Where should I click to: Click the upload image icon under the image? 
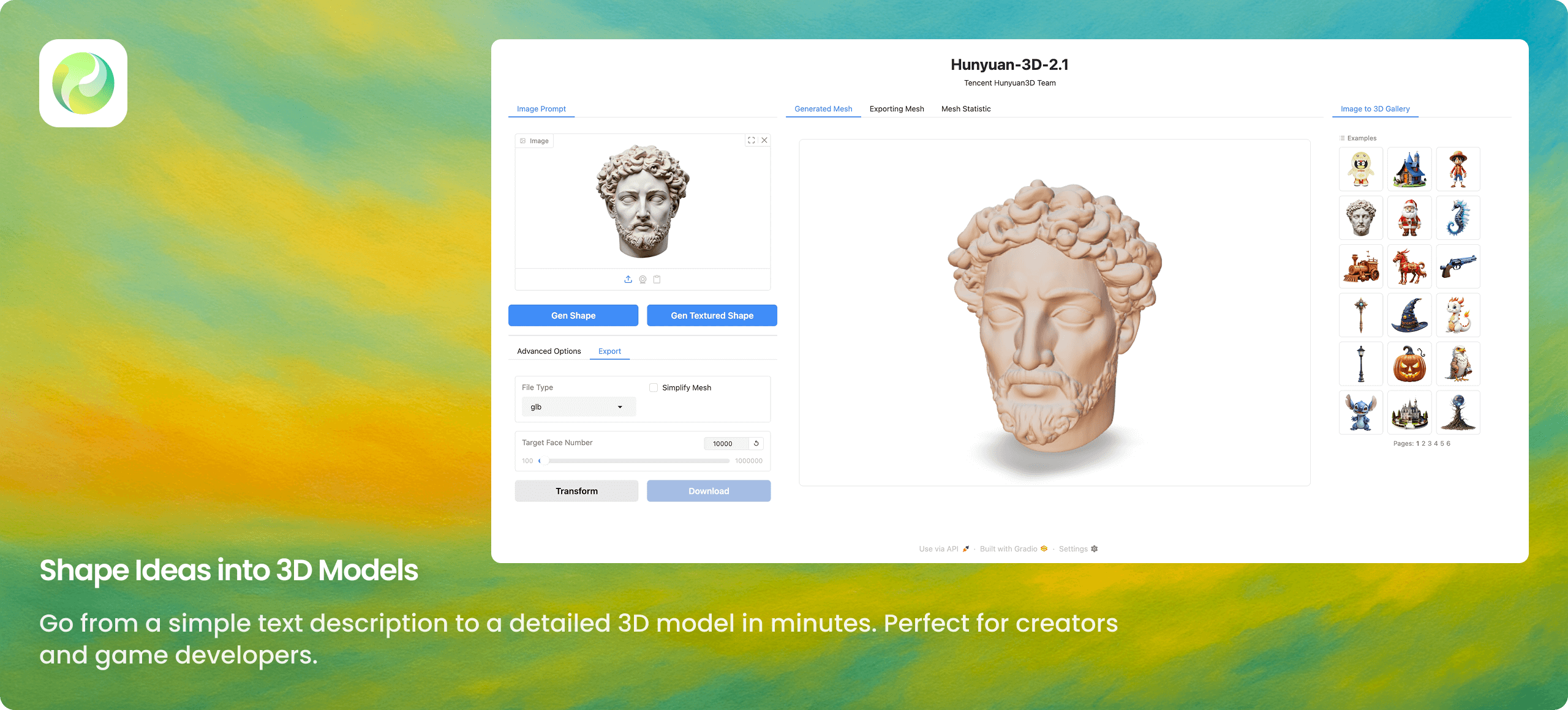(628, 279)
